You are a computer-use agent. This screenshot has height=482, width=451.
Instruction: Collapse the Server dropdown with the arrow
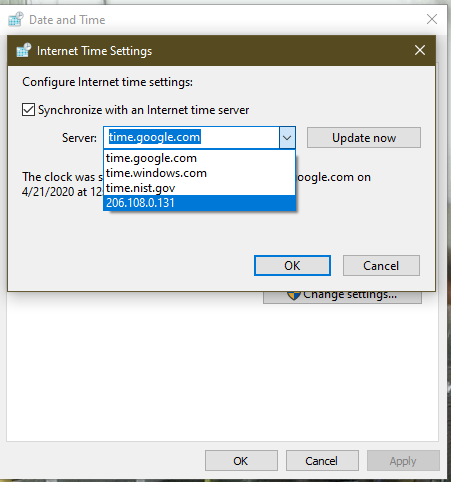pyautogui.click(x=287, y=137)
